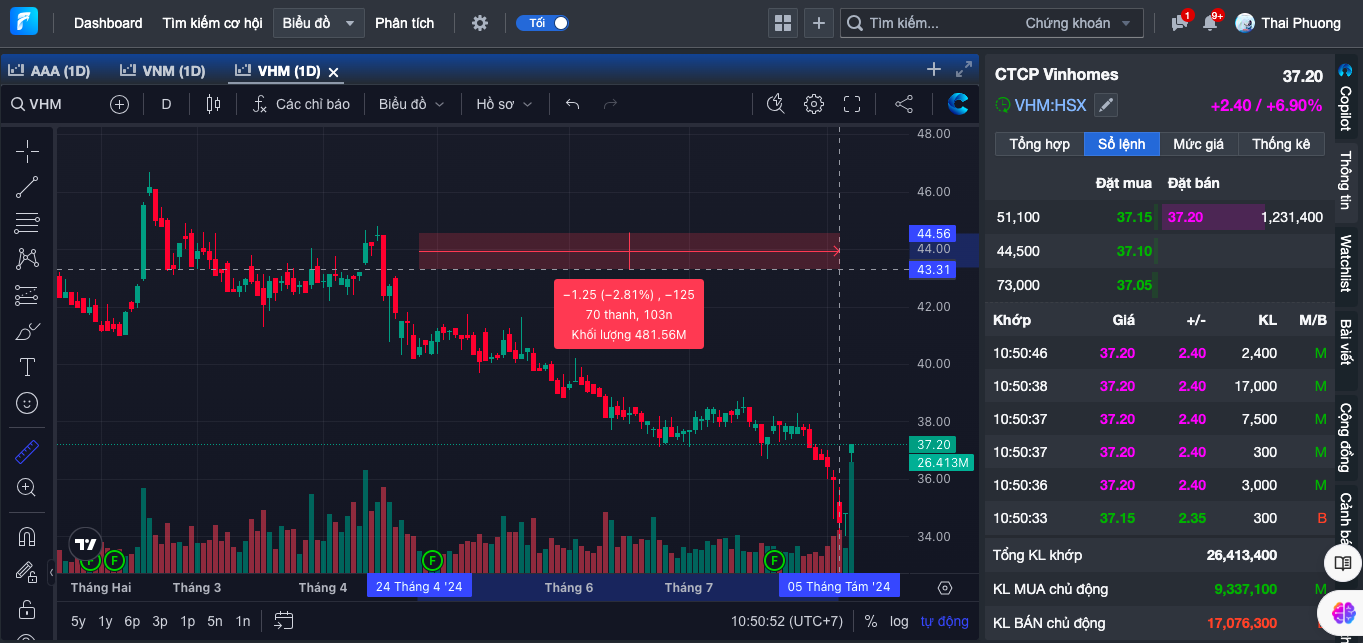The image size is (1363, 643).
Task: Change the D time interval
Action: click(x=166, y=104)
